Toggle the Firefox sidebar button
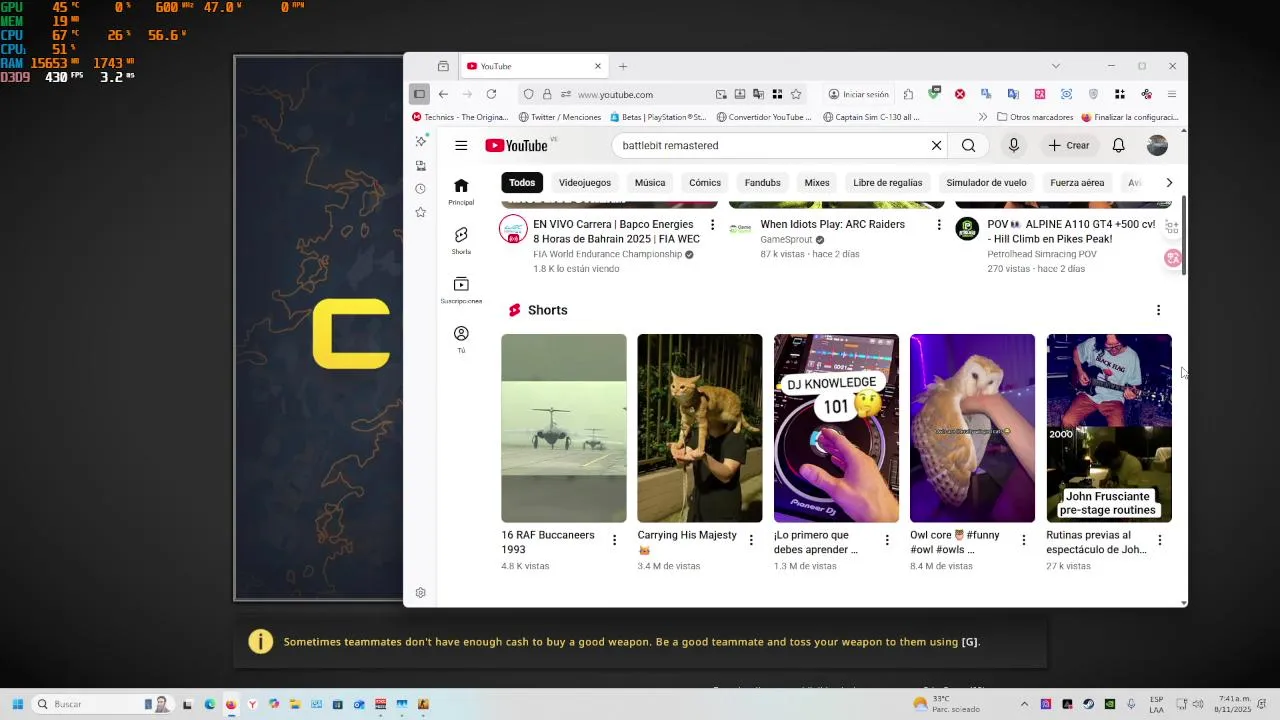The image size is (1280, 720). point(419,94)
